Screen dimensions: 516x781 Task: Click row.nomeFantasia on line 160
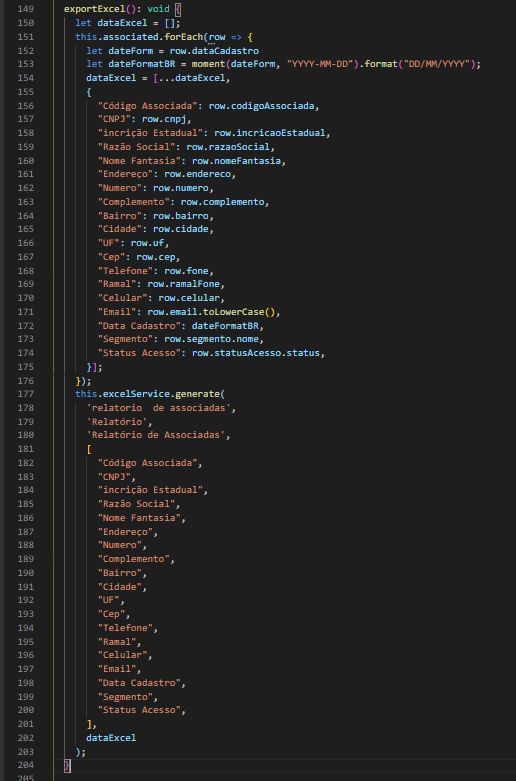coord(236,161)
